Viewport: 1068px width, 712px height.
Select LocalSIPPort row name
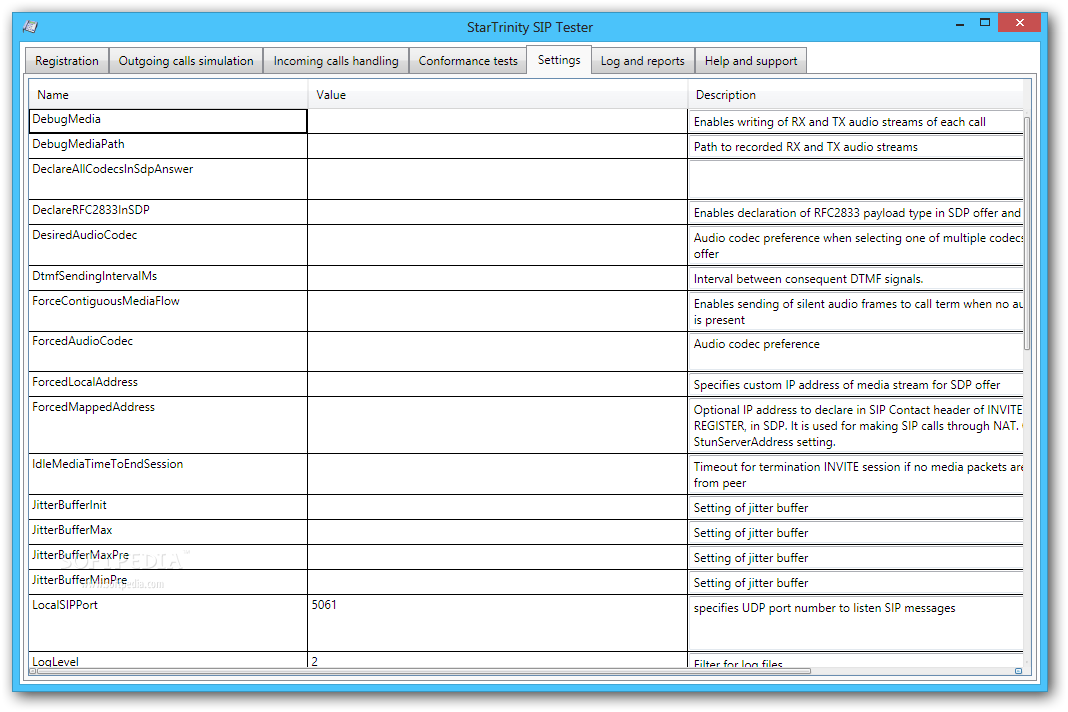[168, 623]
